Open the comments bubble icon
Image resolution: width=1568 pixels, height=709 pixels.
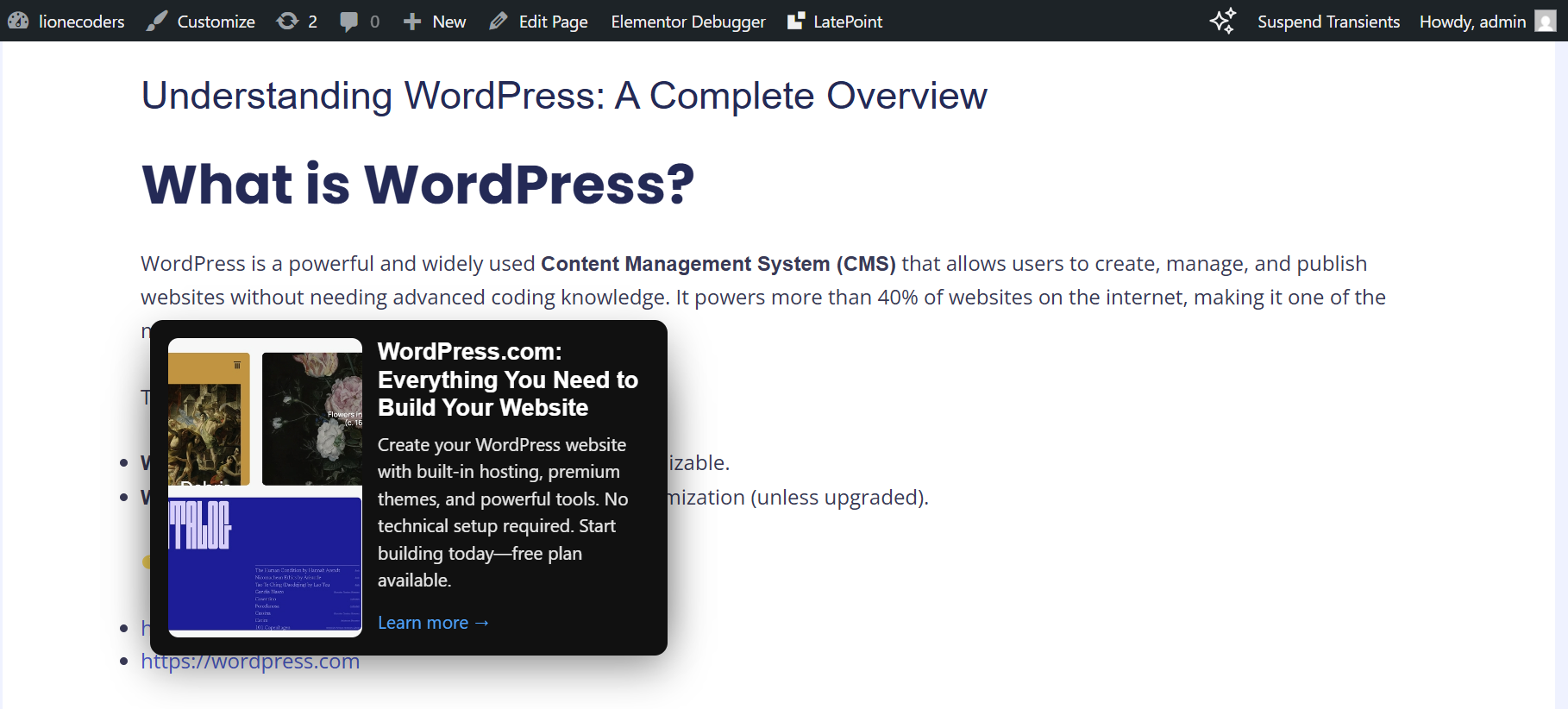[x=348, y=22]
